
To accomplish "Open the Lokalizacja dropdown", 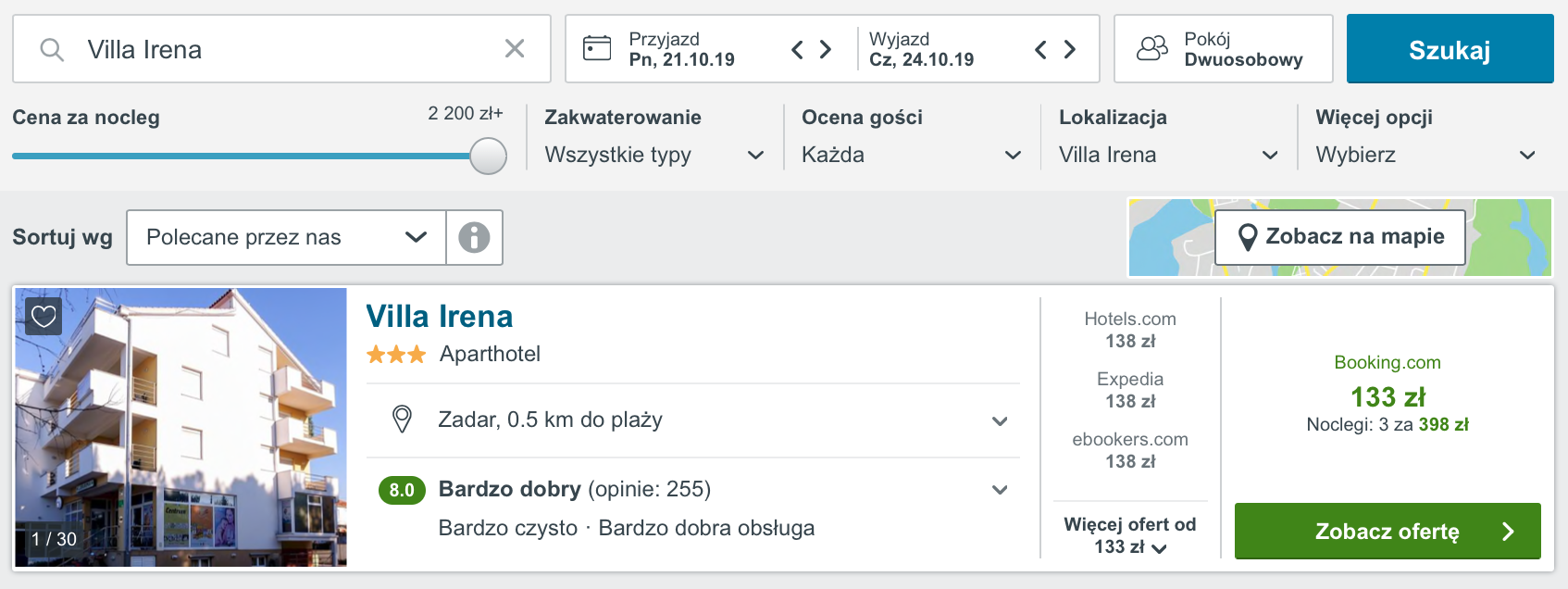I will coord(1169,155).
